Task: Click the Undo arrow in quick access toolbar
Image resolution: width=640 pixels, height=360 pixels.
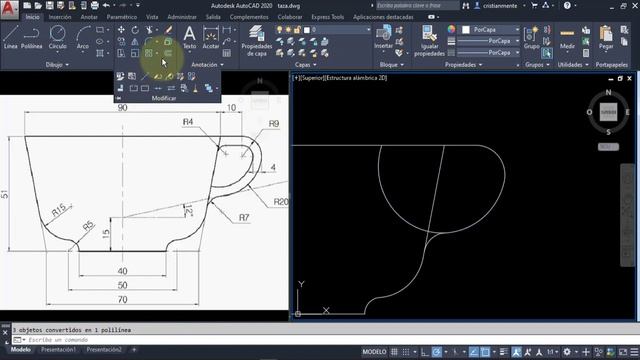Action: tap(106, 5)
